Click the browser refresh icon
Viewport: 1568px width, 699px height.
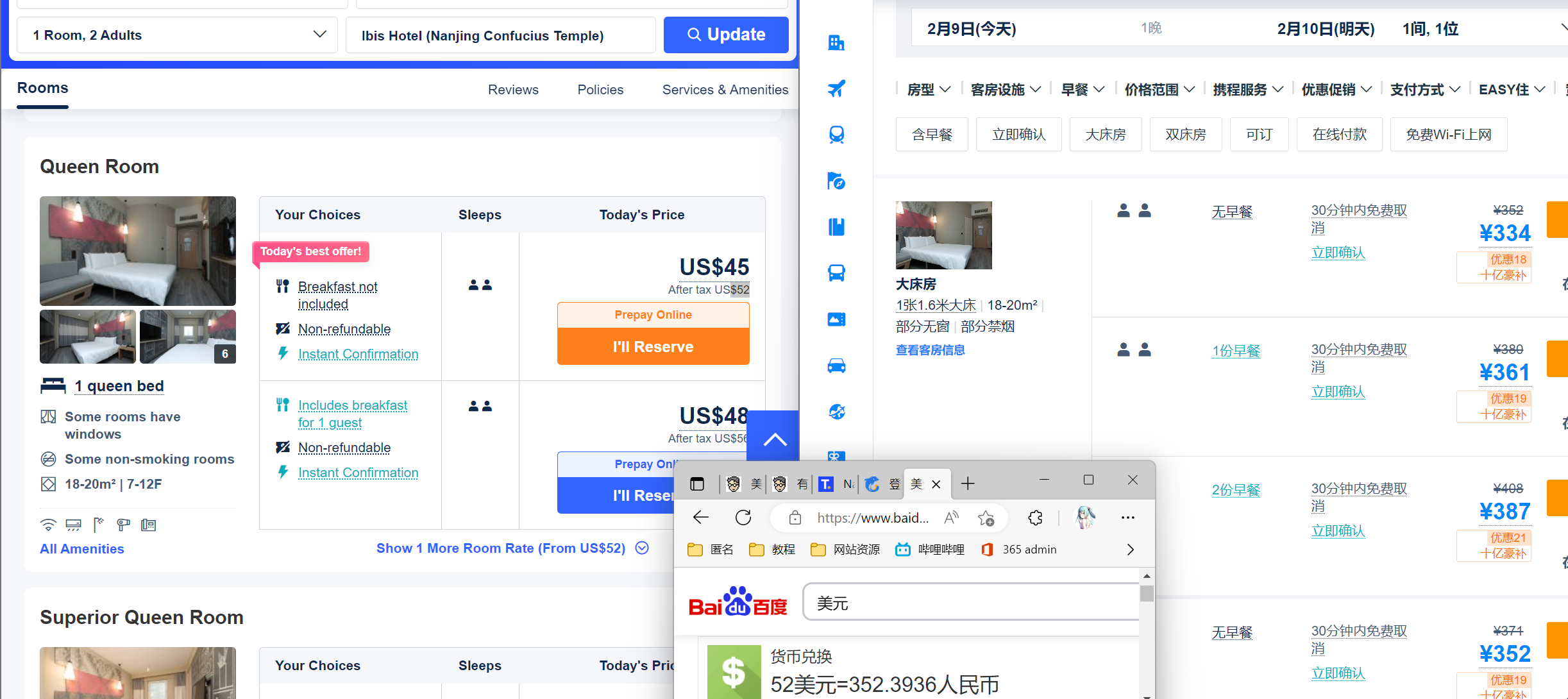point(743,518)
